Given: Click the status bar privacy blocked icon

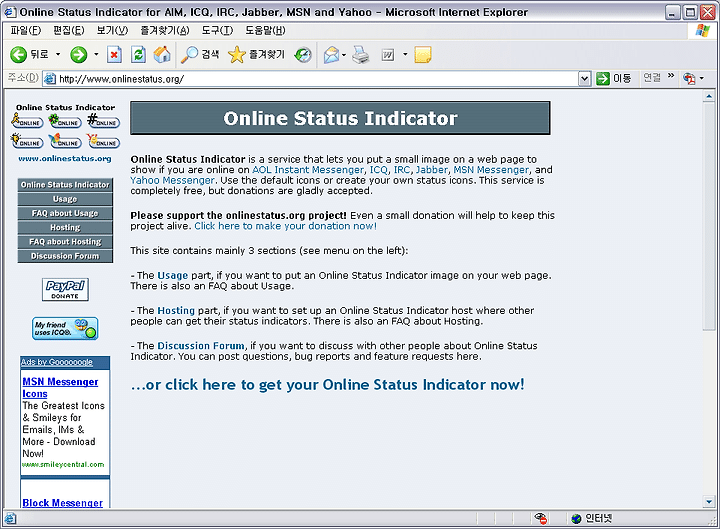Looking at the screenshot, I should 541,518.
